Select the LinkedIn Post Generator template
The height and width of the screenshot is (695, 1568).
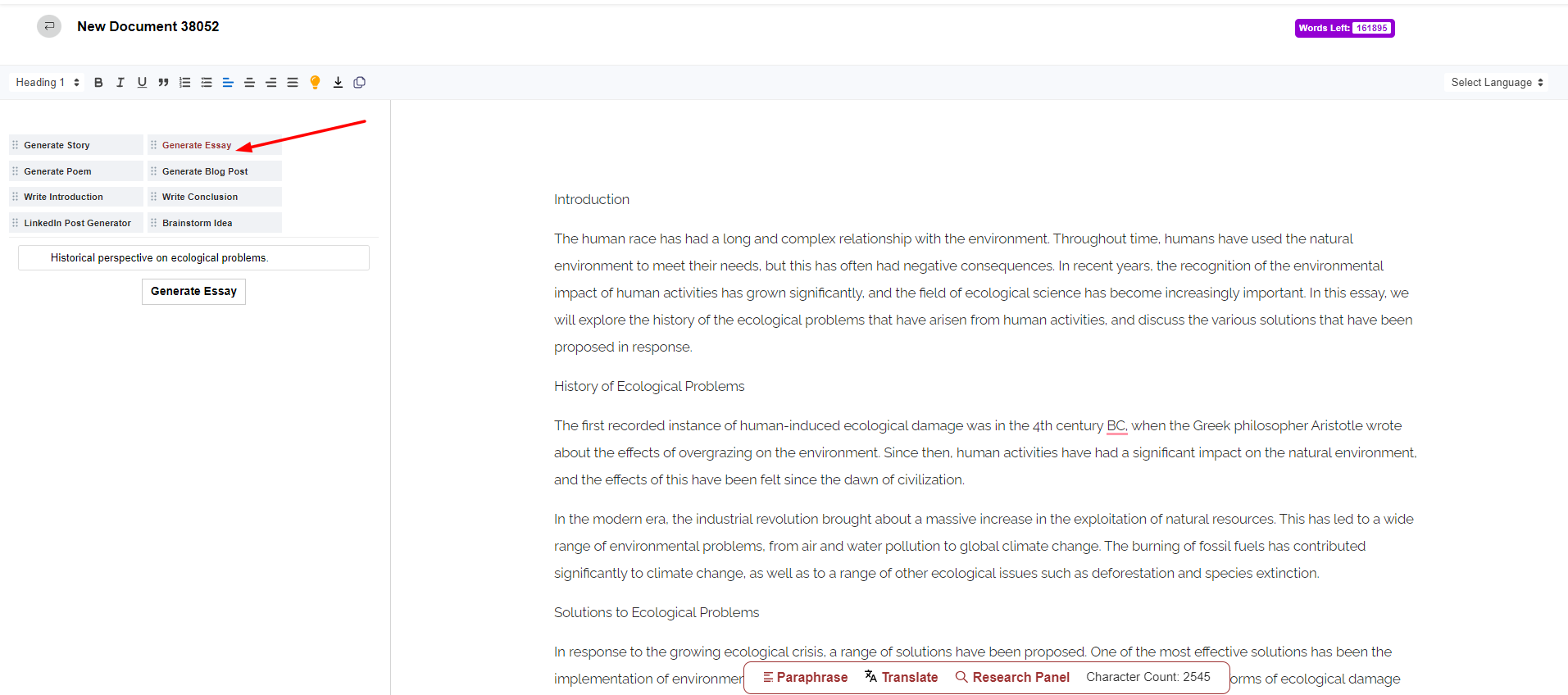pos(76,223)
